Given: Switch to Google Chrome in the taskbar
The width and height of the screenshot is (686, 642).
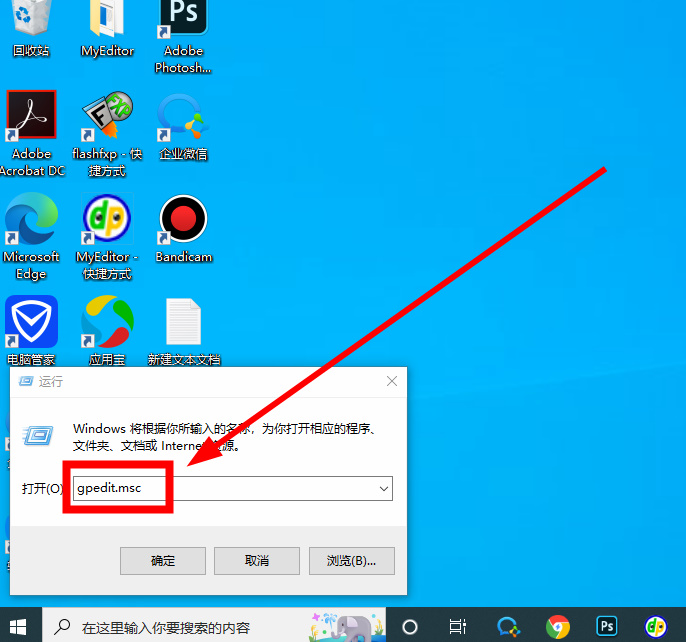Looking at the screenshot, I should pyautogui.click(x=557, y=626).
